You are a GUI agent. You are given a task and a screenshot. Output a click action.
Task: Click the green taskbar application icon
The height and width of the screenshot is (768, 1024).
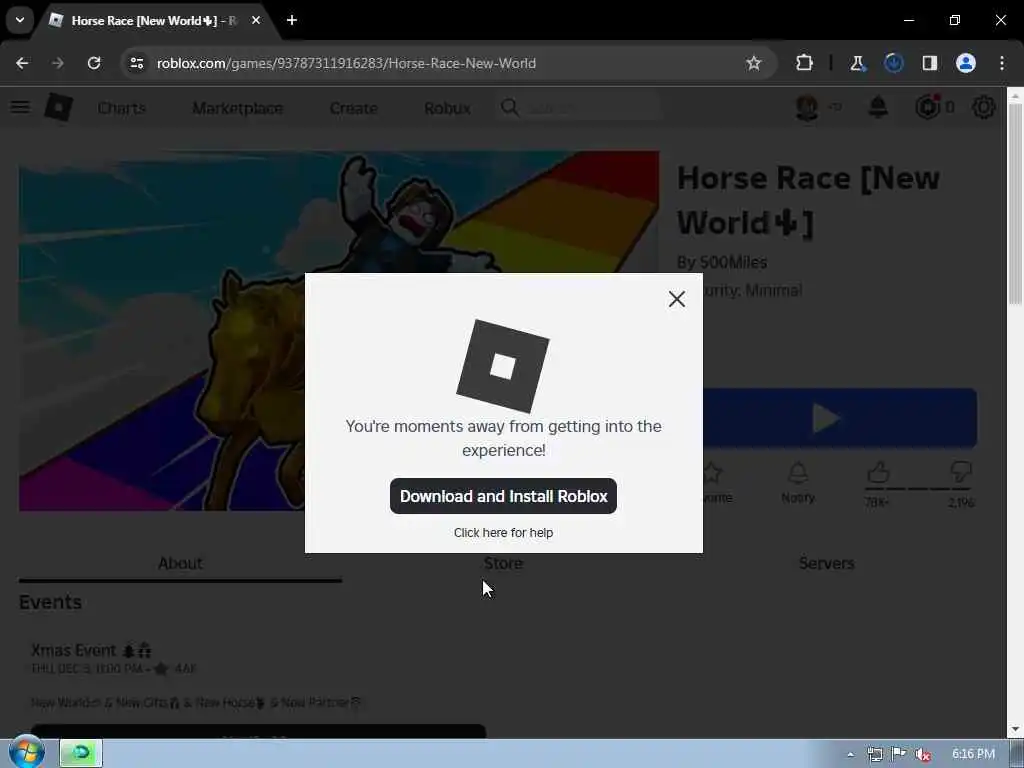click(x=81, y=753)
